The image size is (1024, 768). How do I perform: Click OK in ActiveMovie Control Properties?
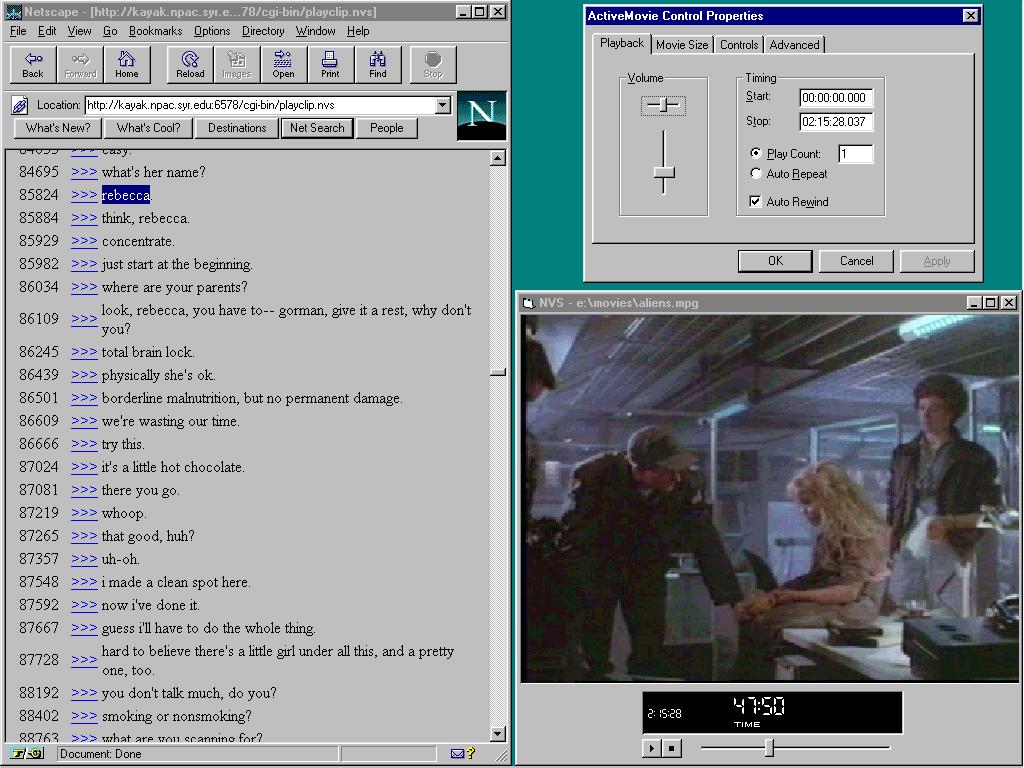(775, 261)
